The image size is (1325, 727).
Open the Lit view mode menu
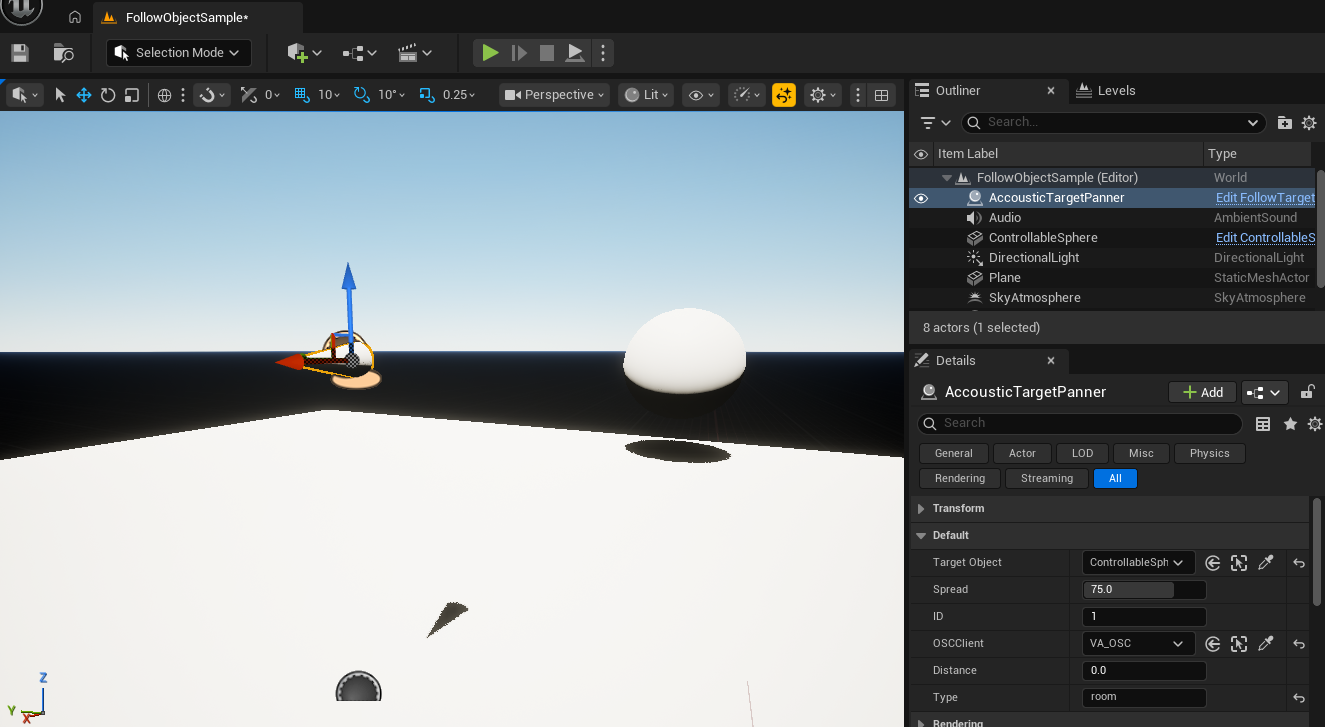645,95
